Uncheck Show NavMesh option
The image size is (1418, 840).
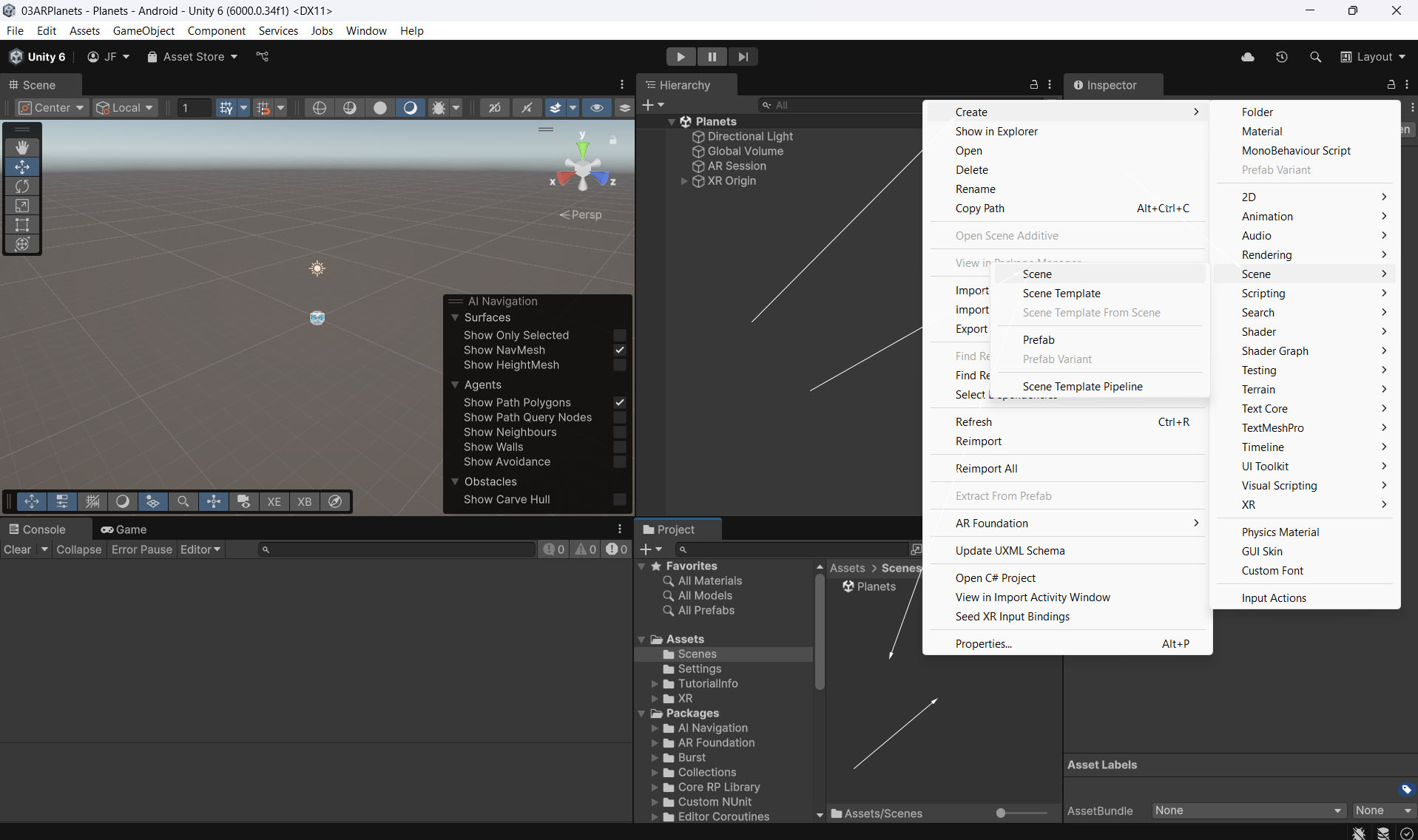(620, 350)
